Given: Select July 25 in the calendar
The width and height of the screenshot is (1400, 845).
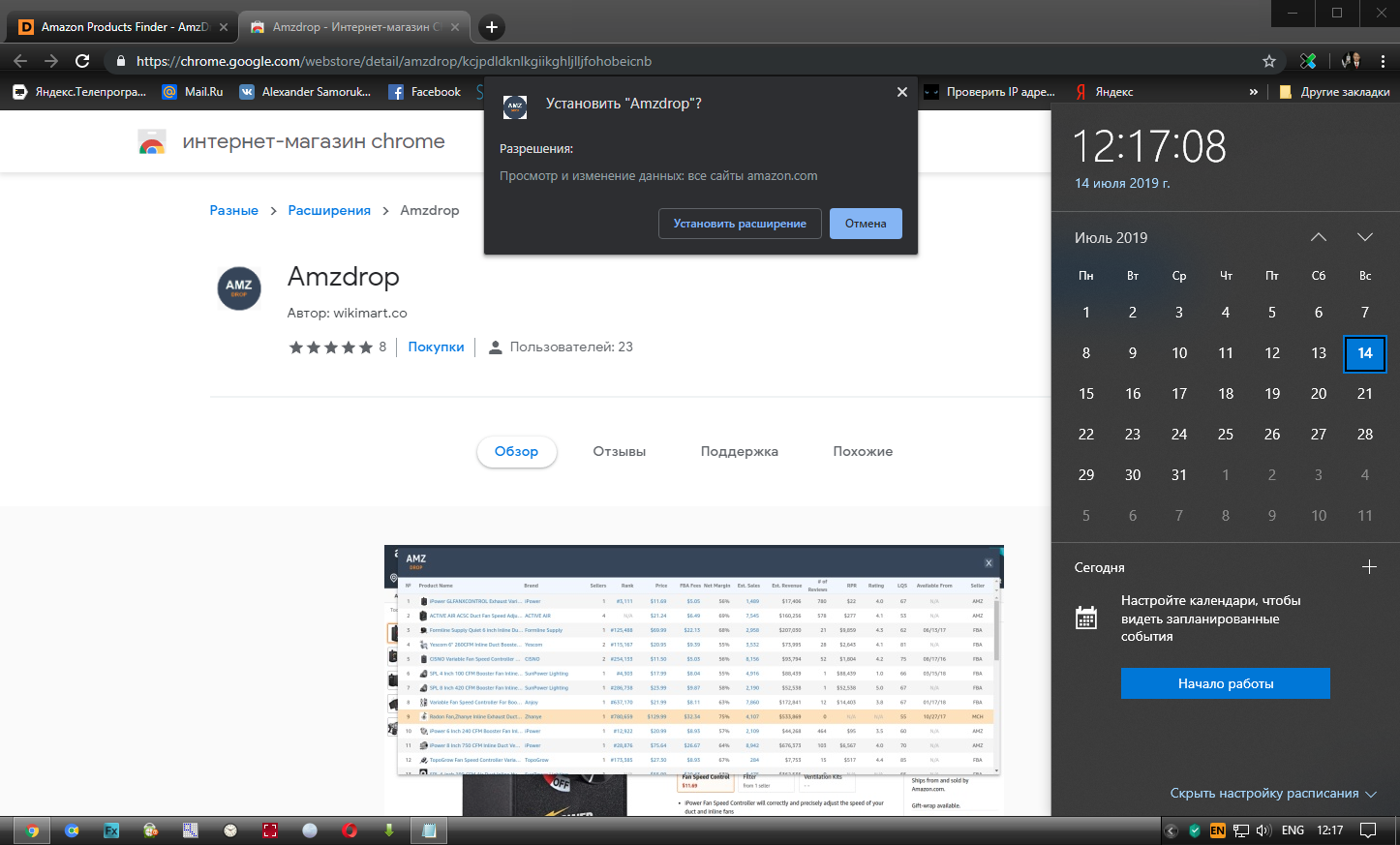Looking at the screenshot, I should pos(1226,435).
